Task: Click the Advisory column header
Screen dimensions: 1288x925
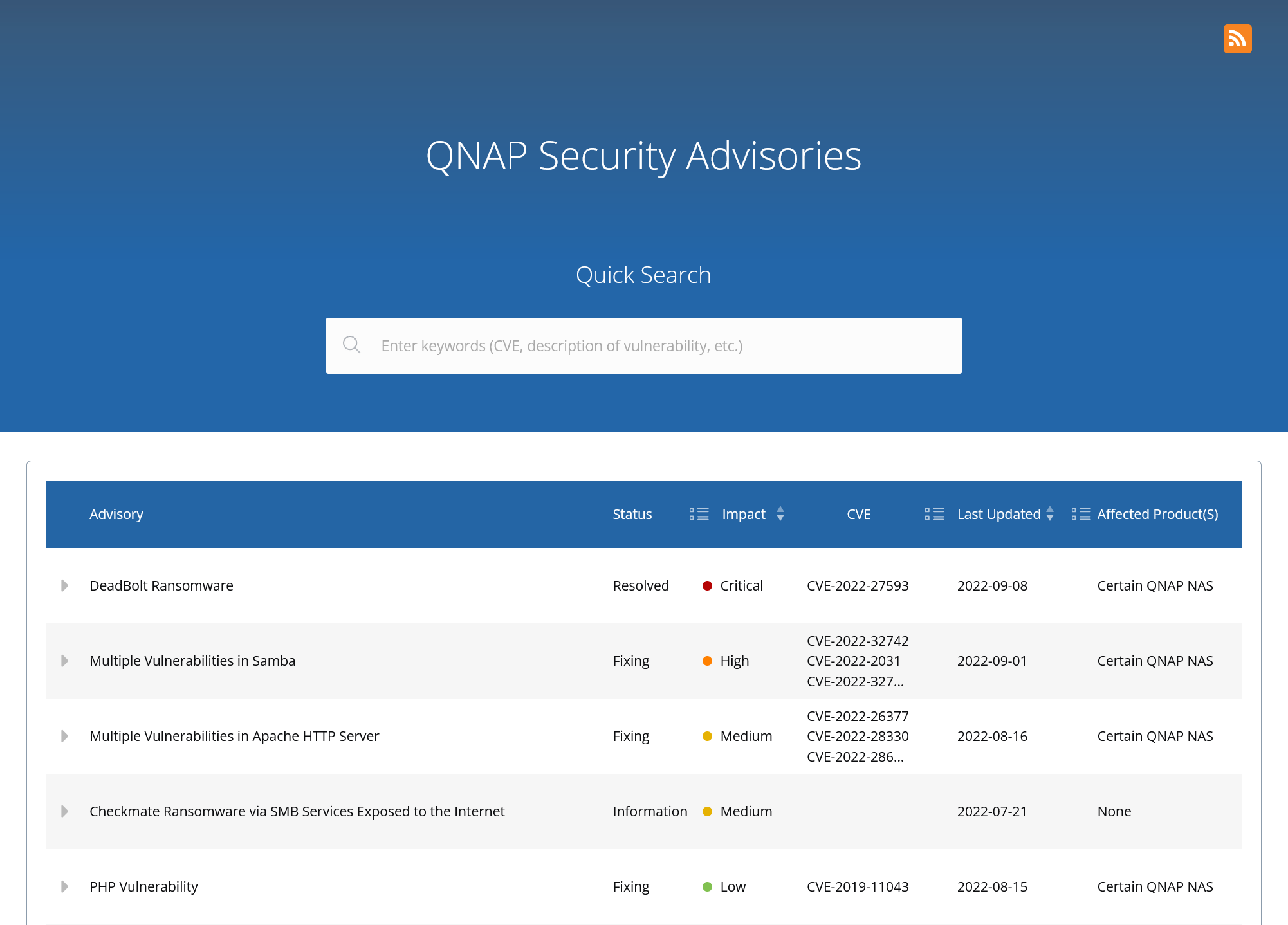Action: [116, 514]
